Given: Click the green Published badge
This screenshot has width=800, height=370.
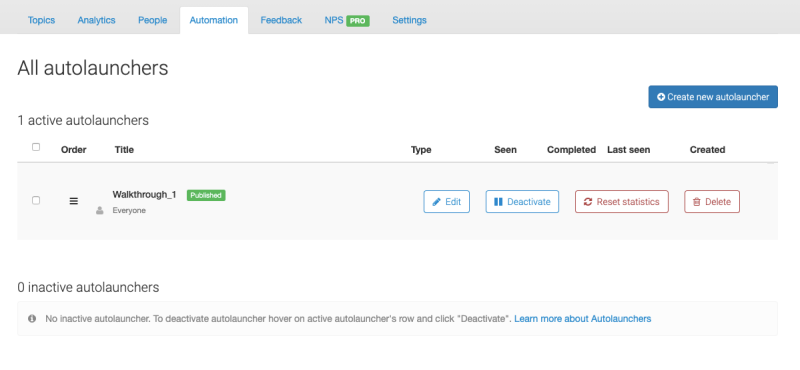Looking at the screenshot, I should click(x=206, y=195).
